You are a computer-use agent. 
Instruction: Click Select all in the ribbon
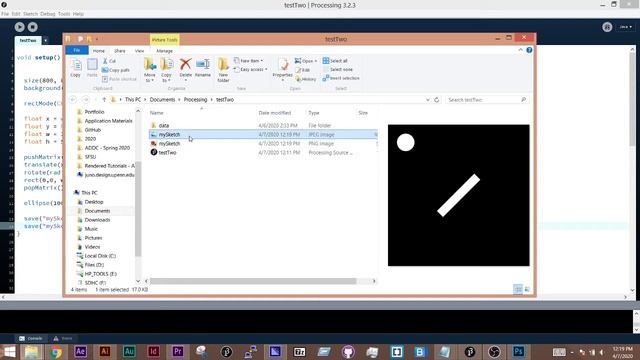(335, 61)
